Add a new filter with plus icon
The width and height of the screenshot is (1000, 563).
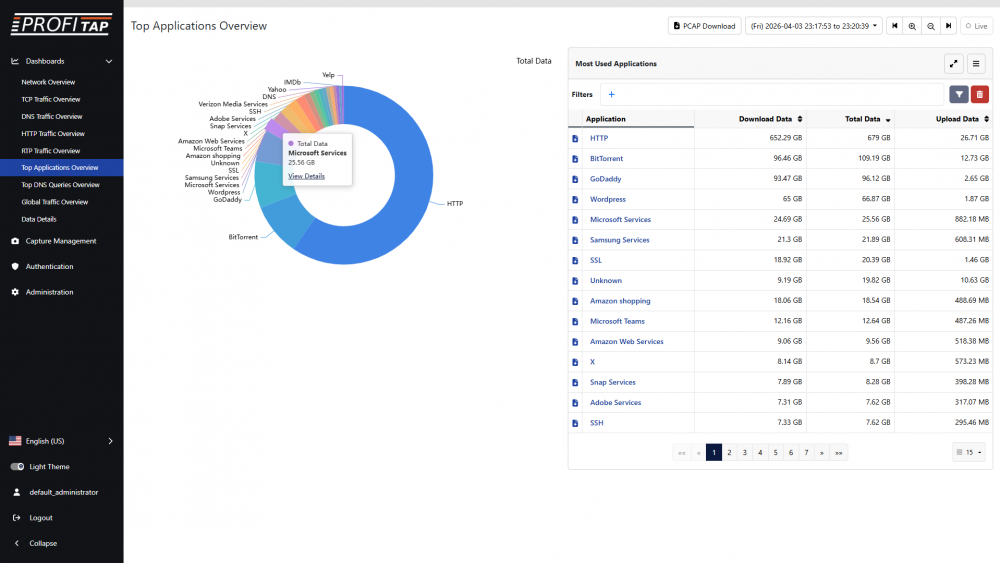coord(611,94)
